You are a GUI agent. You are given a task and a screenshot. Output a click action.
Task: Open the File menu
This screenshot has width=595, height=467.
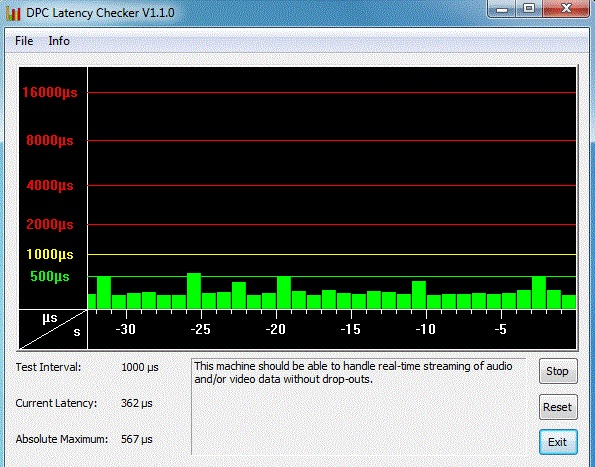pos(24,41)
